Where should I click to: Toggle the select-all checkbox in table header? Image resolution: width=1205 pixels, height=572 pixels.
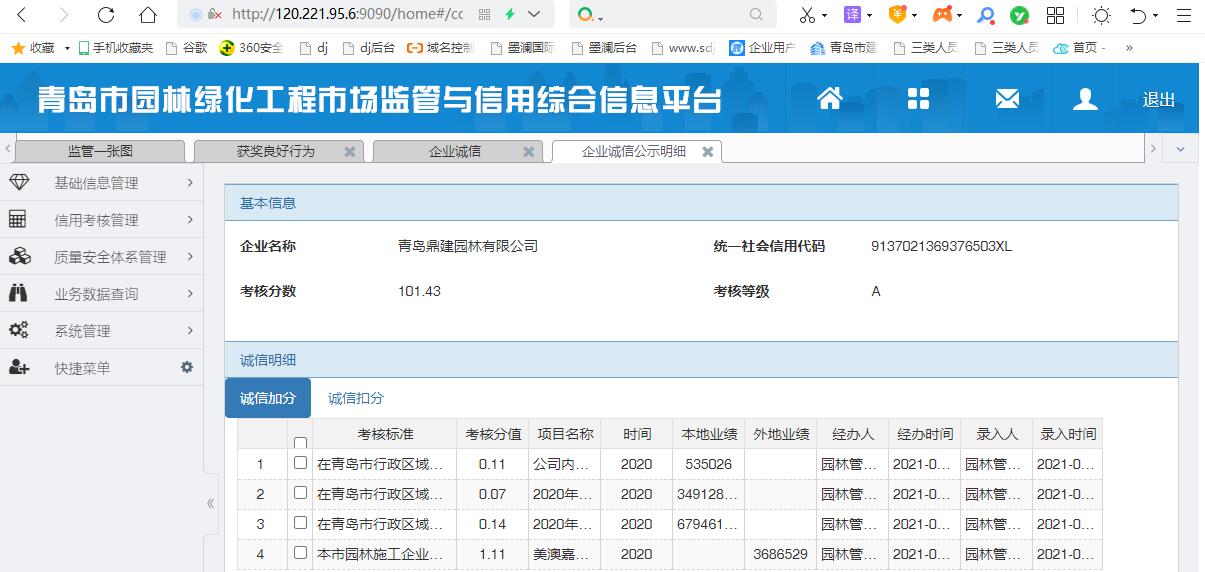click(x=300, y=443)
